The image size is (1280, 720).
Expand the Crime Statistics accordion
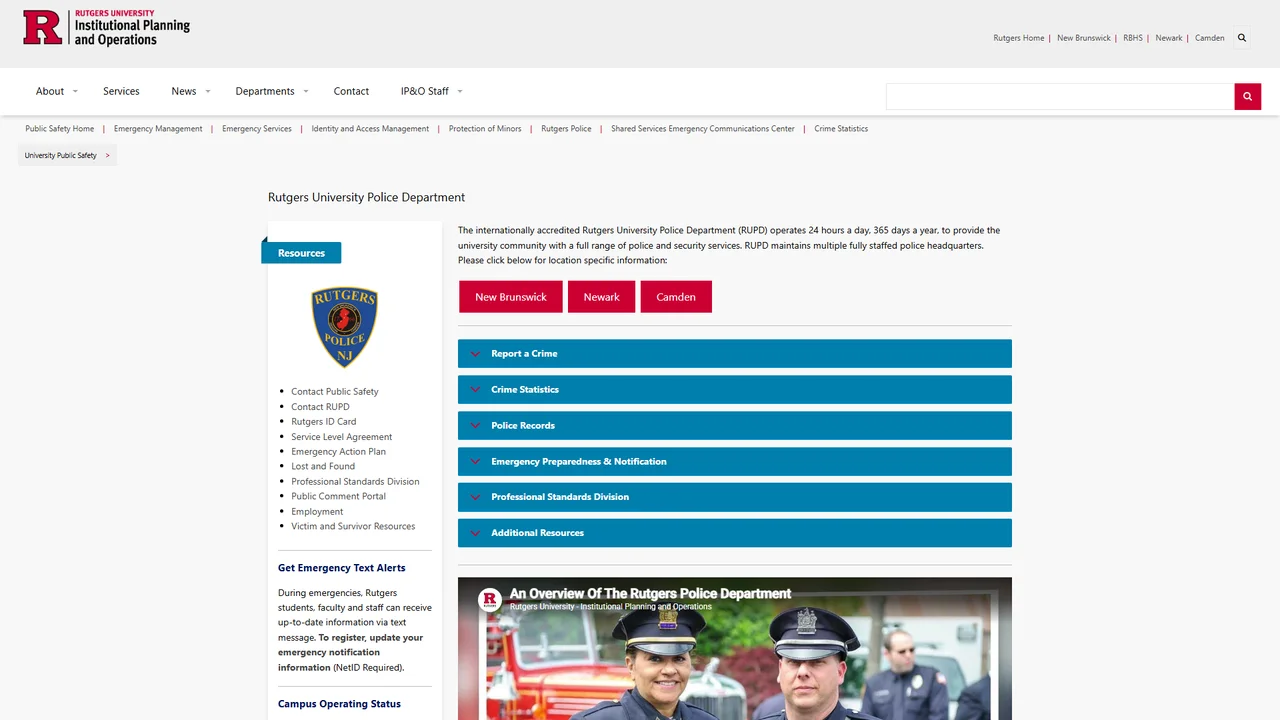tap(735, 390)
